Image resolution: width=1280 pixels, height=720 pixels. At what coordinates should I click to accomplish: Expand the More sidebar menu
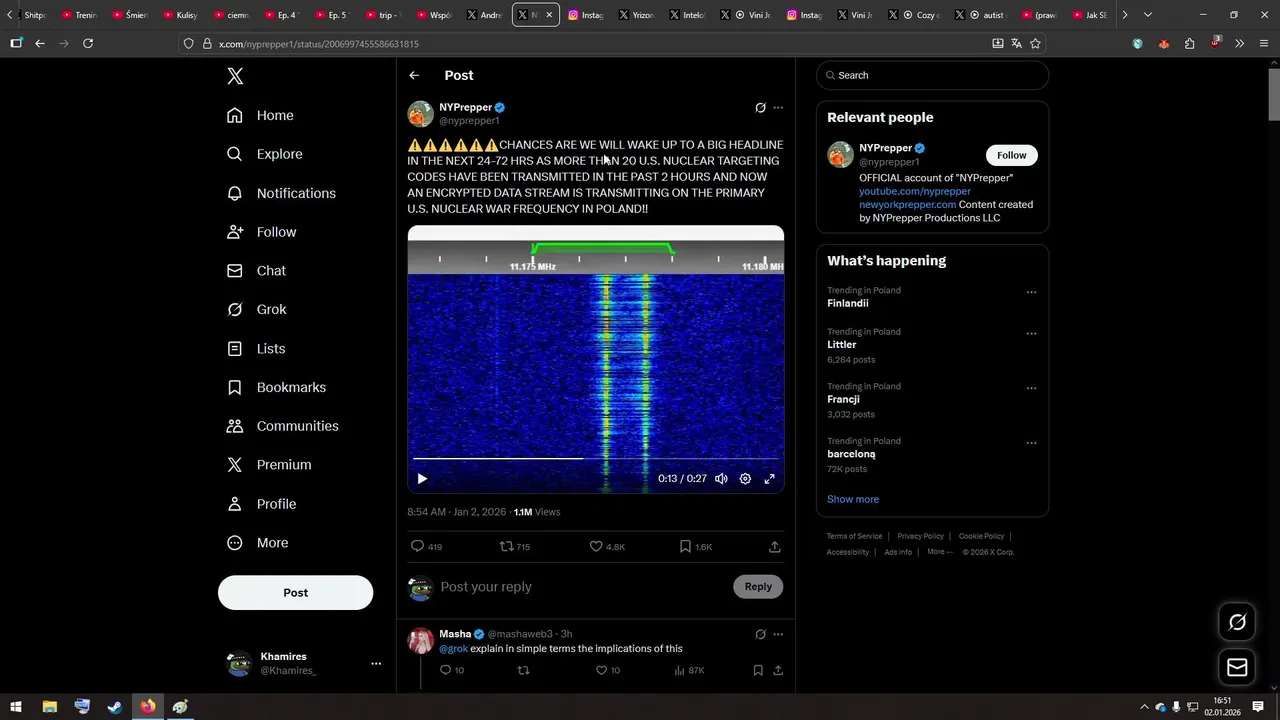[x=257, y=543]
